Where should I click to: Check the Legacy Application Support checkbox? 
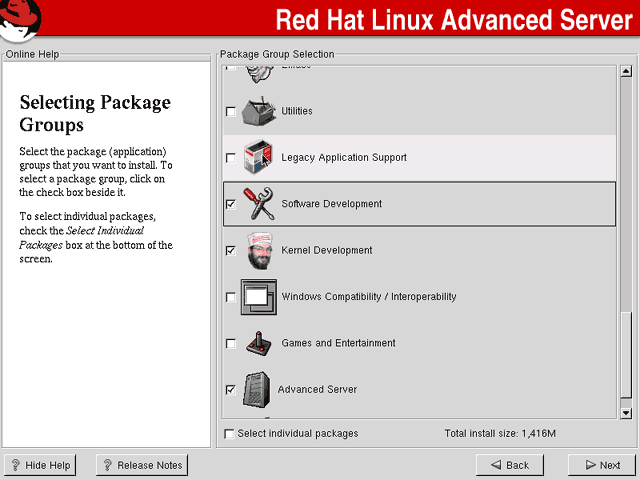click(231, 158)
